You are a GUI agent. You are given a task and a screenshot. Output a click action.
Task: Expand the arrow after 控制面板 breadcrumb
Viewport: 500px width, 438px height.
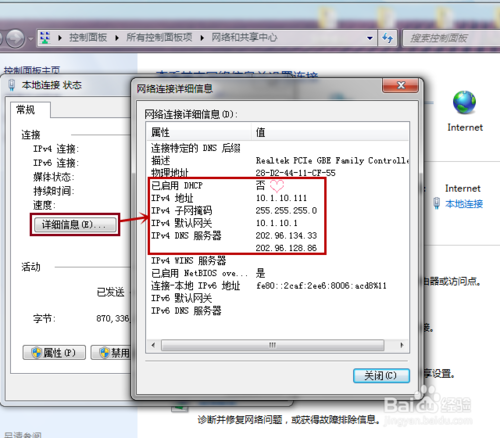click(x=117, y=38)
